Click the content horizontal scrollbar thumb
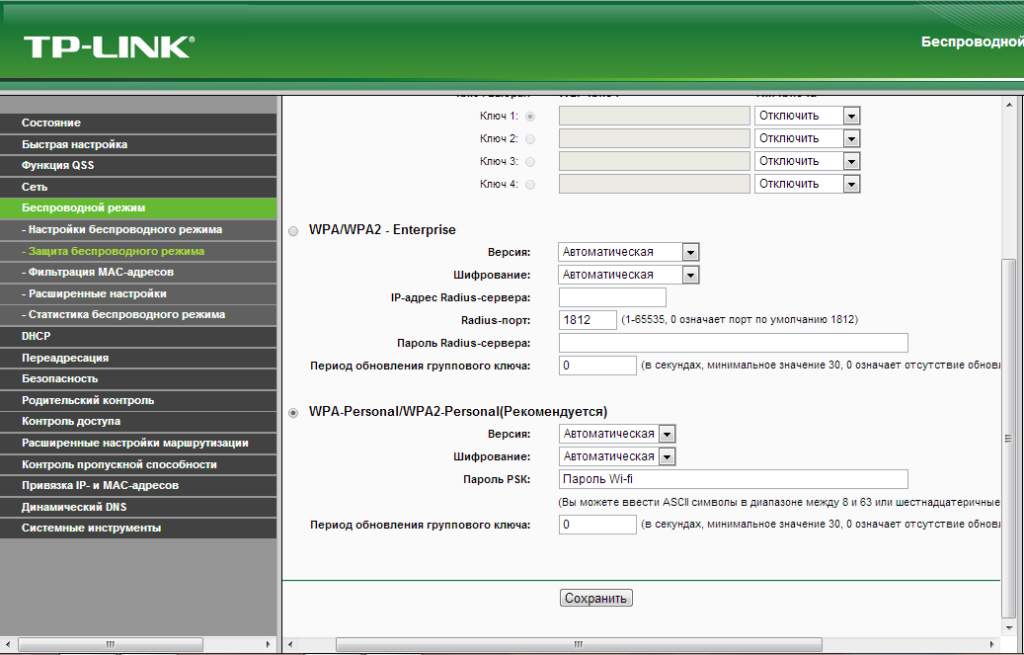The height and width of the screenshot is (655, 1024). point(578,645)
